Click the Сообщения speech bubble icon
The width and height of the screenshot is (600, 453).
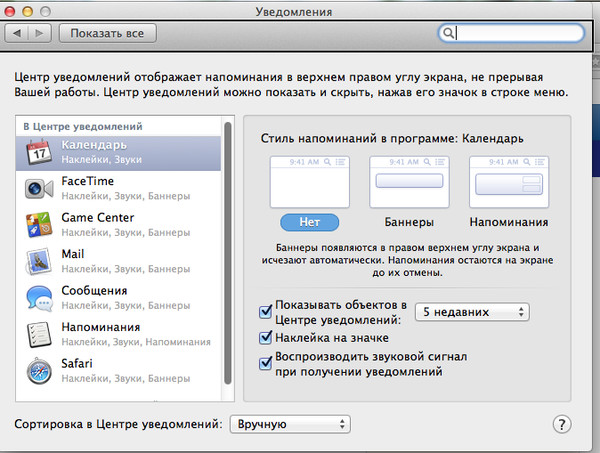click(x=39, y=298)
